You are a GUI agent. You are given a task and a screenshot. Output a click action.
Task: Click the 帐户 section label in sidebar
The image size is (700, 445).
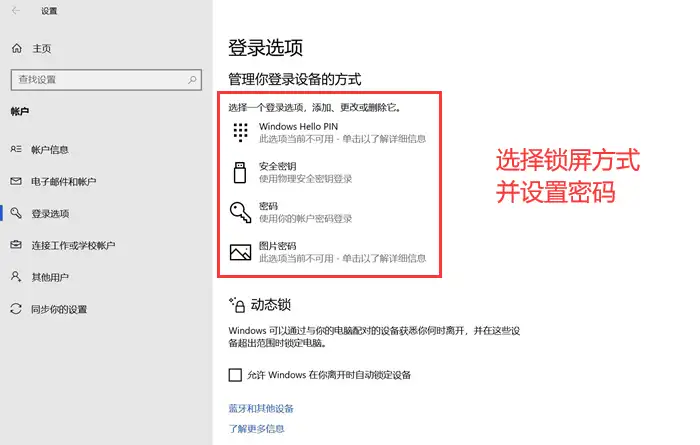[20, 111]
